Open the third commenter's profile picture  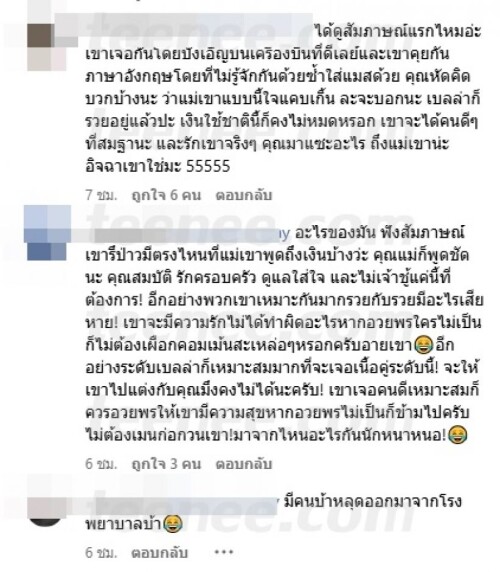[x=47, y=511]
